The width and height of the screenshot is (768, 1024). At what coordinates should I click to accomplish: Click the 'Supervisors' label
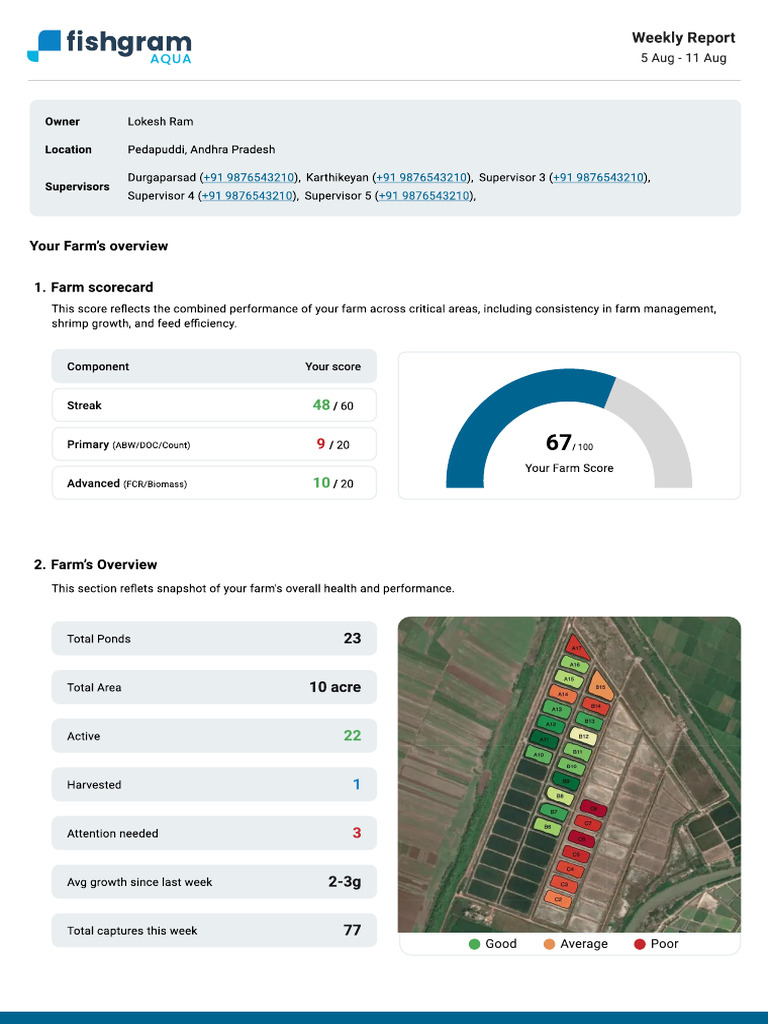point(77,187)
